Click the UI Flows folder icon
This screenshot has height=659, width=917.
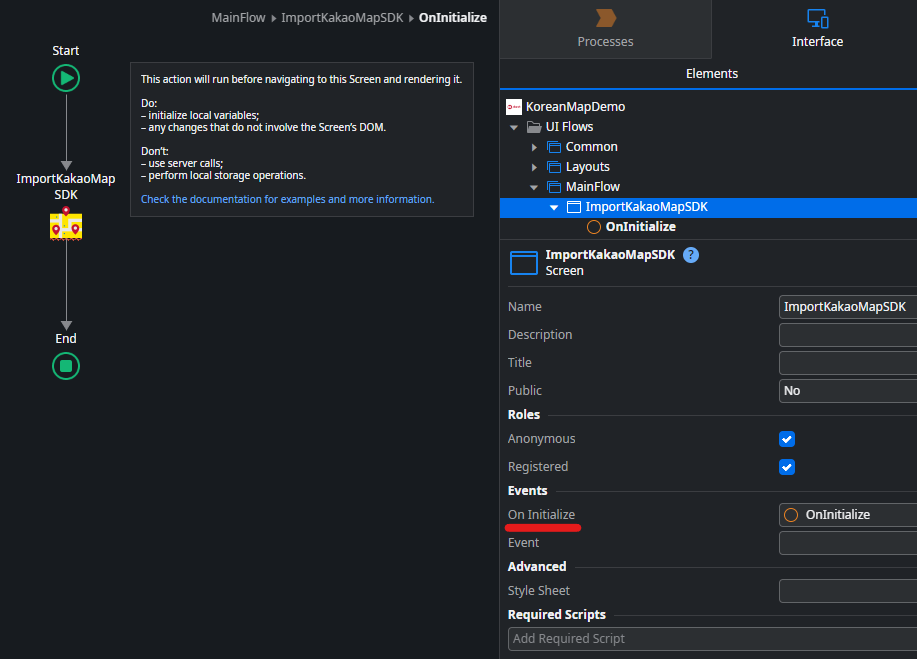pos(533,127)
